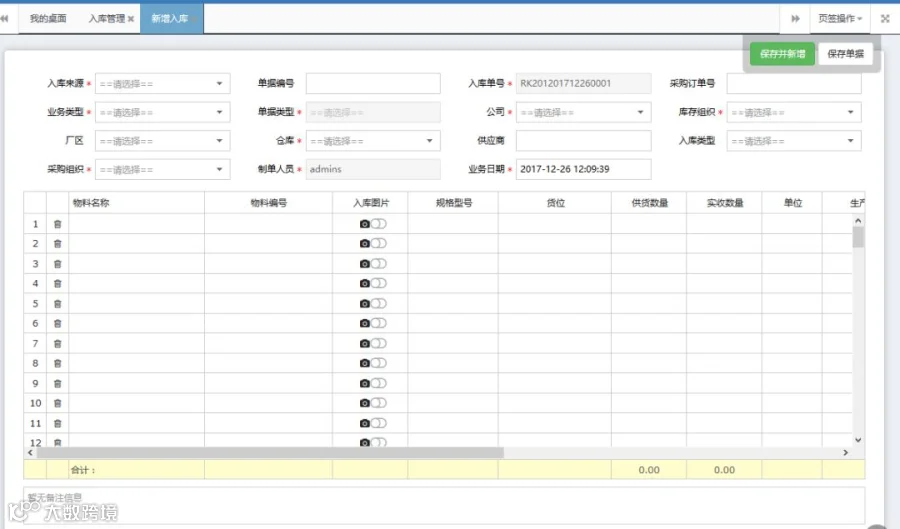Remove row 11 via the trash icon
Viewport: 900px width, 529px height.
[57, 423]
